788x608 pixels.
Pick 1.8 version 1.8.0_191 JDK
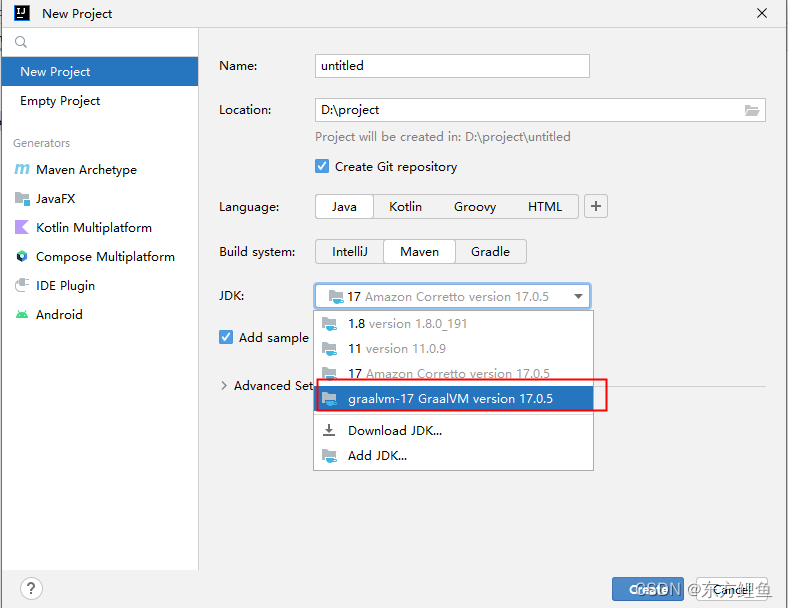453,324
